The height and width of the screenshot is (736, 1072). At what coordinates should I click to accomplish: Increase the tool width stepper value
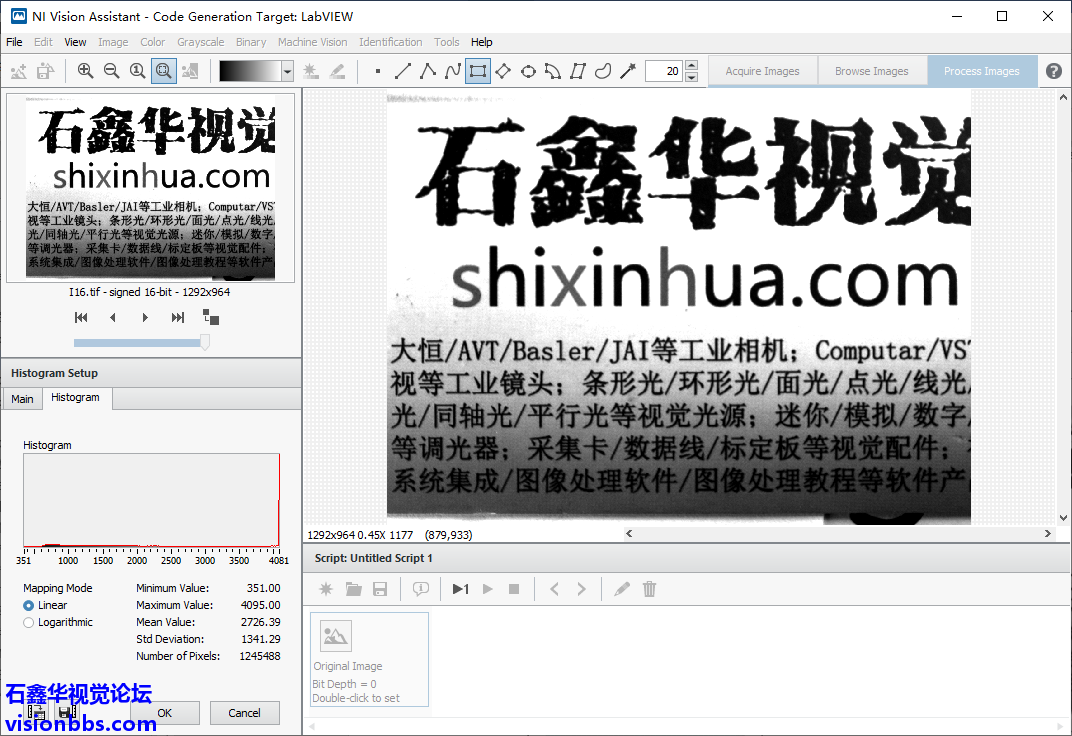690,66
